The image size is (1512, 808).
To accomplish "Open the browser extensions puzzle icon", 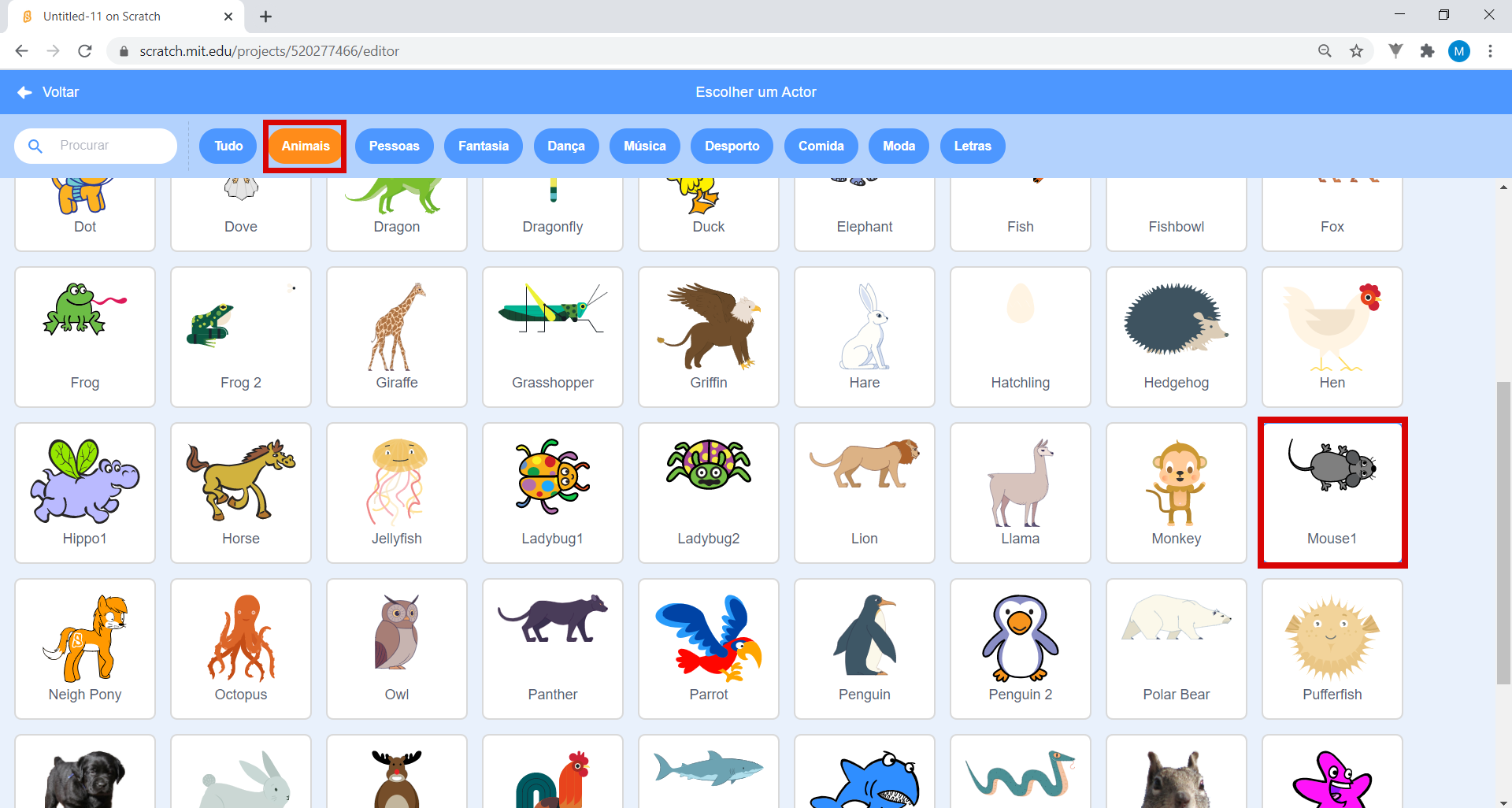I will point(1427,51).
